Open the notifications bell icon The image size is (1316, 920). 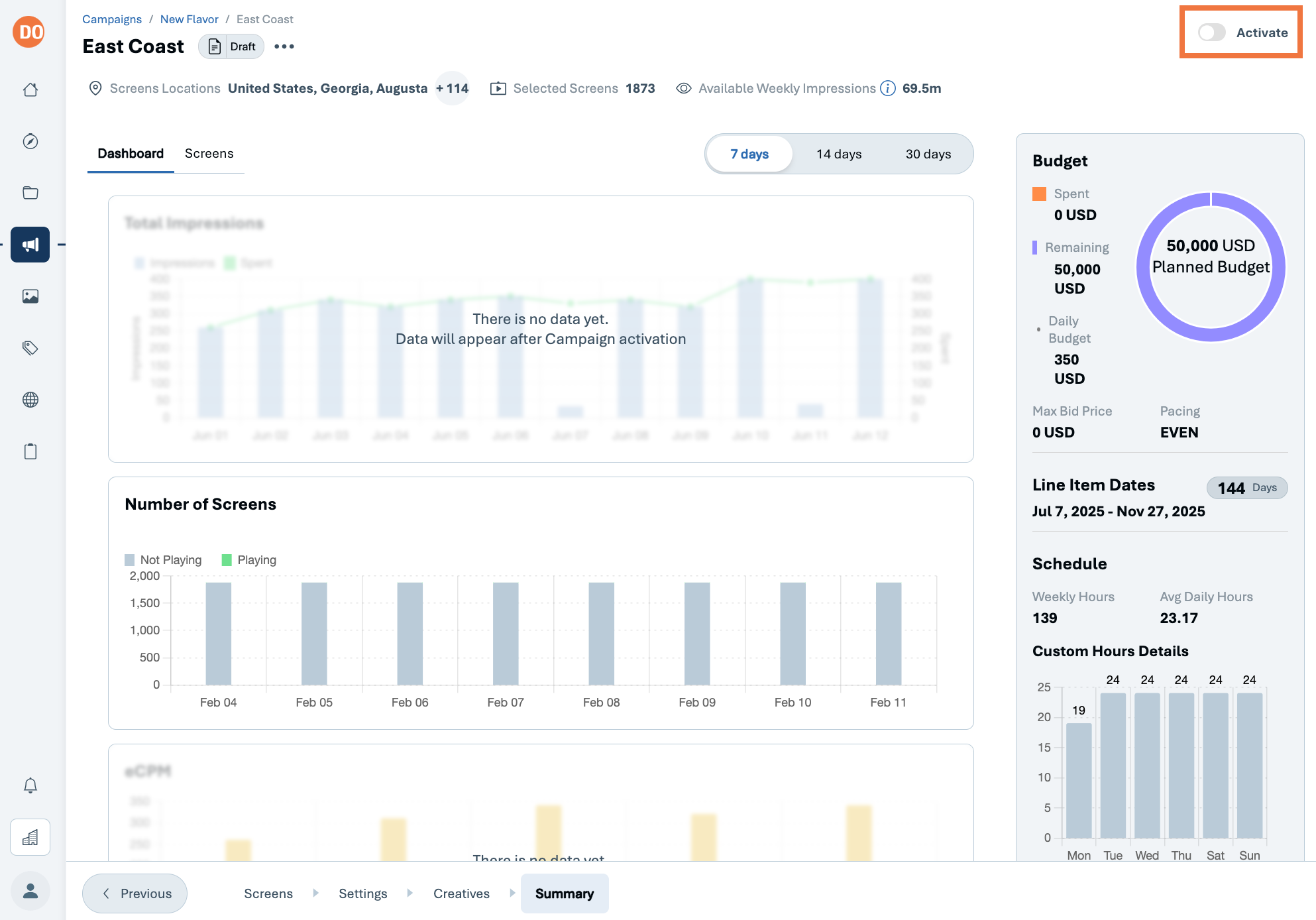point(30,785)
